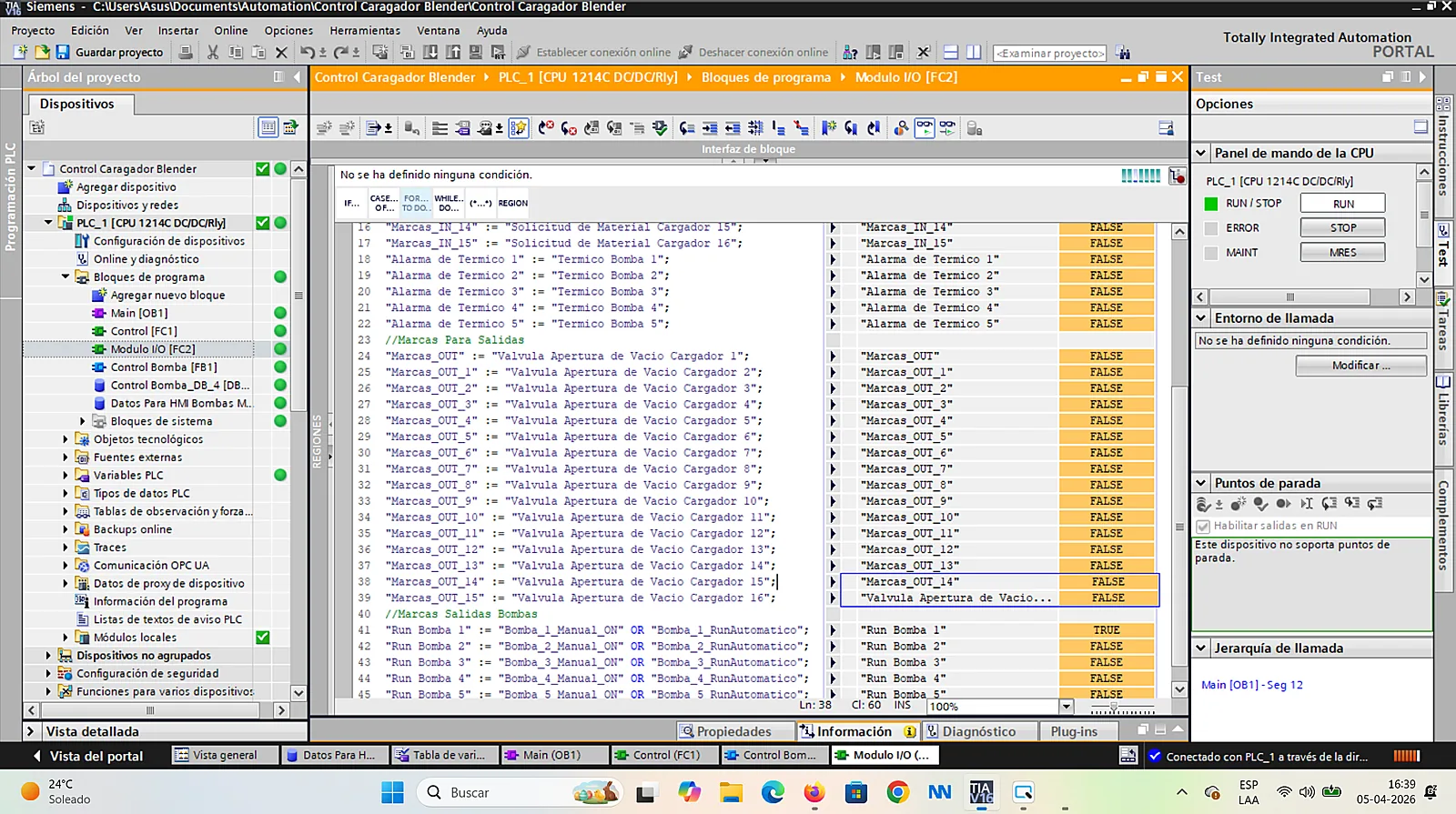Click the TIA Portal taskbar icon
The image size is (1456, 814).
[981, 792]
